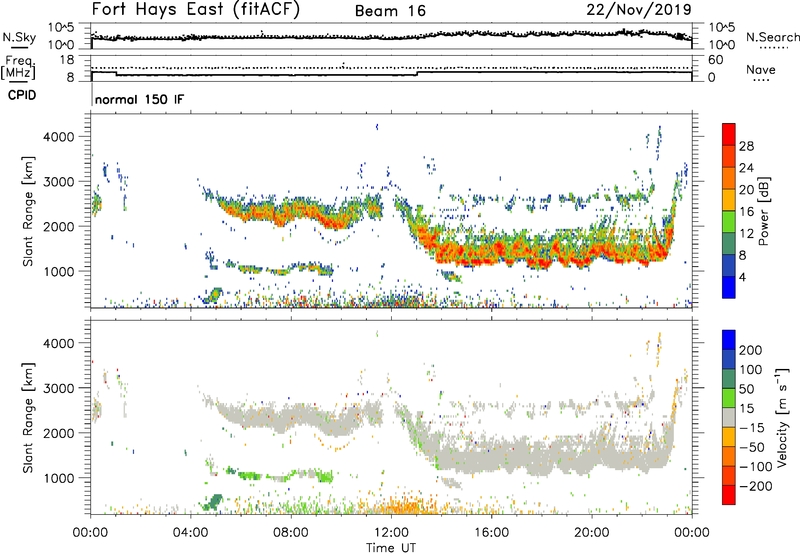Click power echo blob near 05:00 at 500 km
Screen dimensions: 800x554
tap(215, 295)
